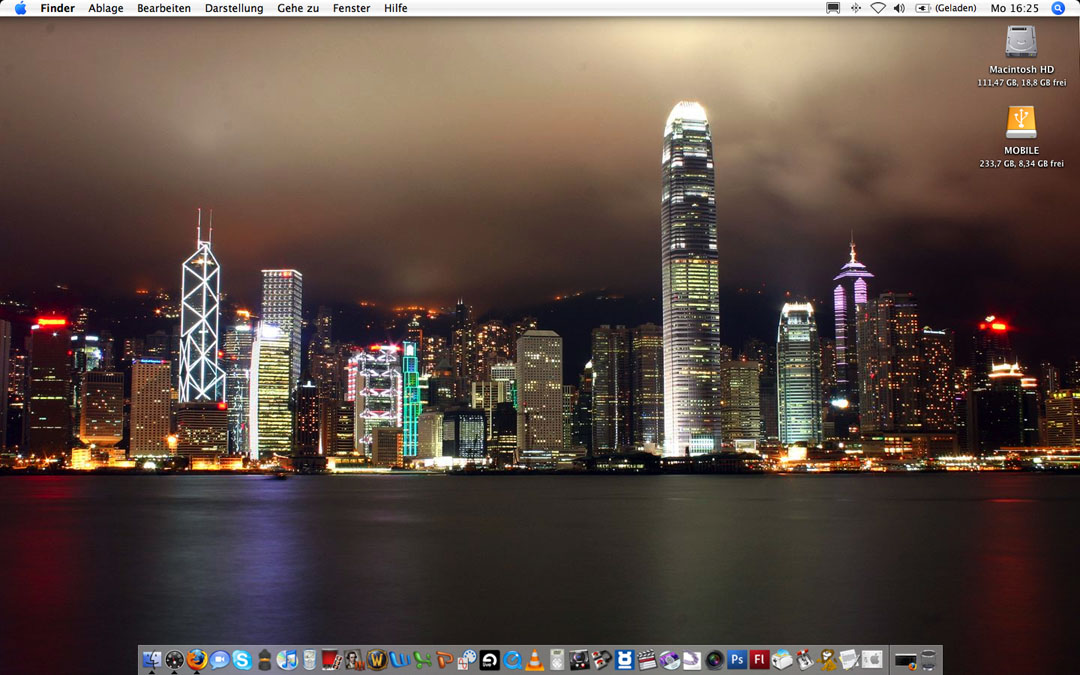Open Microsoft Excel from the Dock
The height and width of the screenshot is (675, 1080).
pos(422,660)
